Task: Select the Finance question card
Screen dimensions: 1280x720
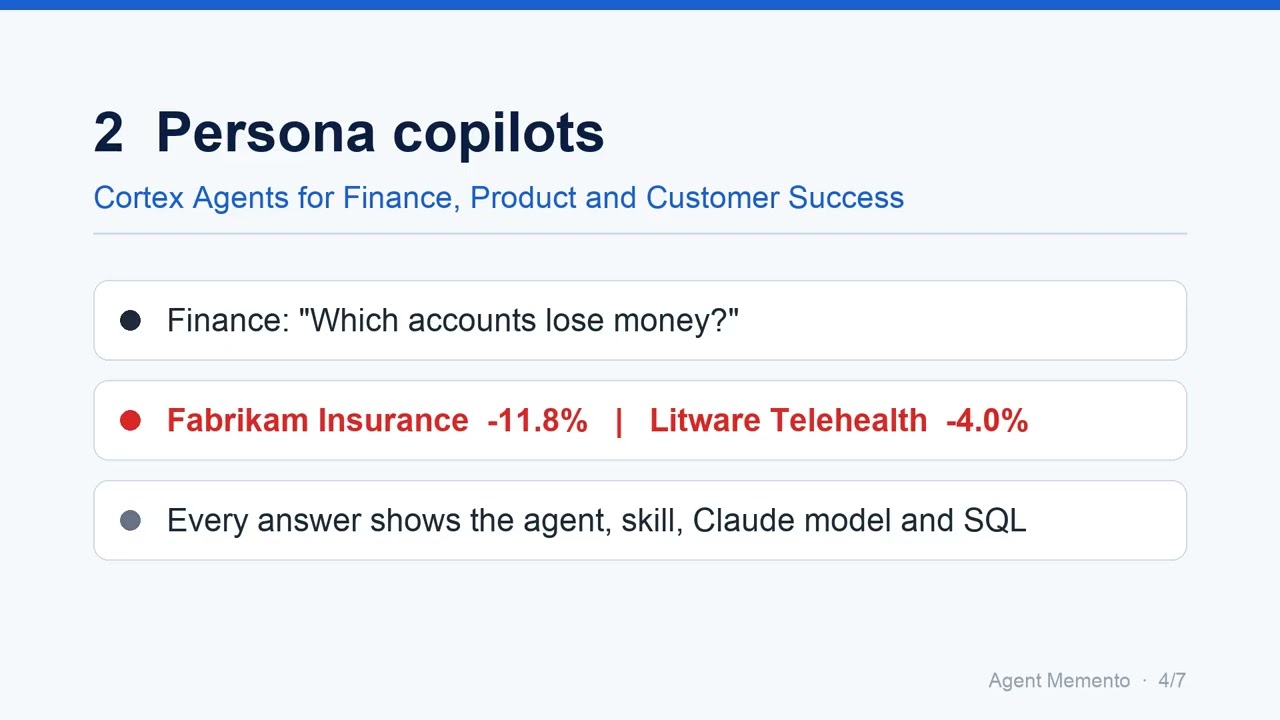Action: (640, 320)
